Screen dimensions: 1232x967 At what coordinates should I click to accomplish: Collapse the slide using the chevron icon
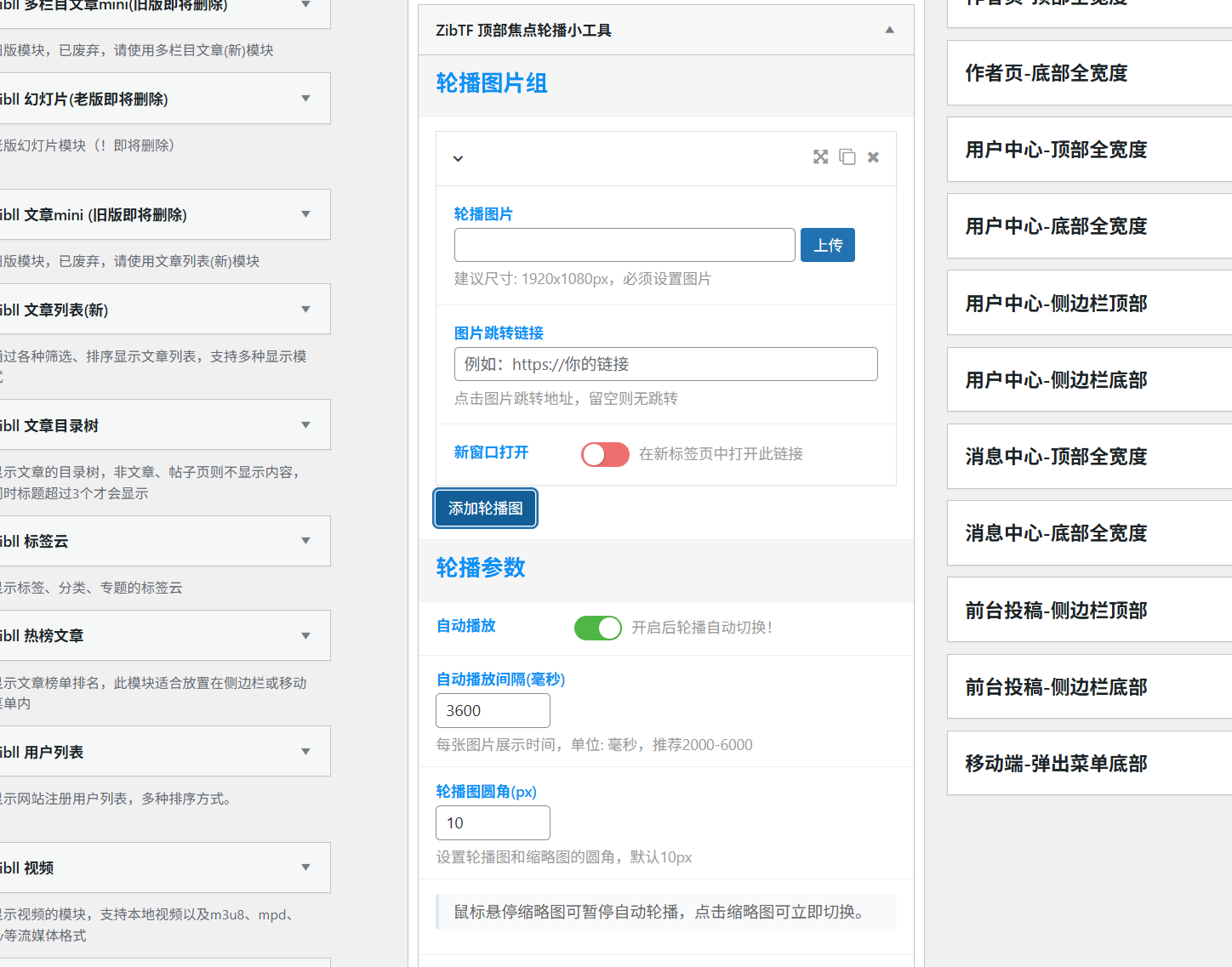coord(458,159)
